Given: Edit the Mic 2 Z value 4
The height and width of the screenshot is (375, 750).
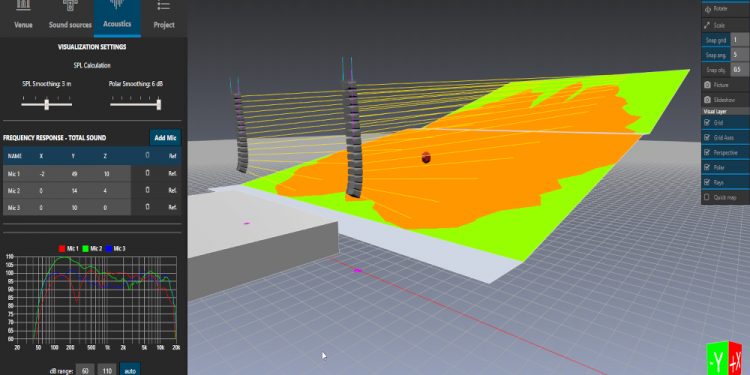Looking at the screenshot, I should click(x=106, y=190).
